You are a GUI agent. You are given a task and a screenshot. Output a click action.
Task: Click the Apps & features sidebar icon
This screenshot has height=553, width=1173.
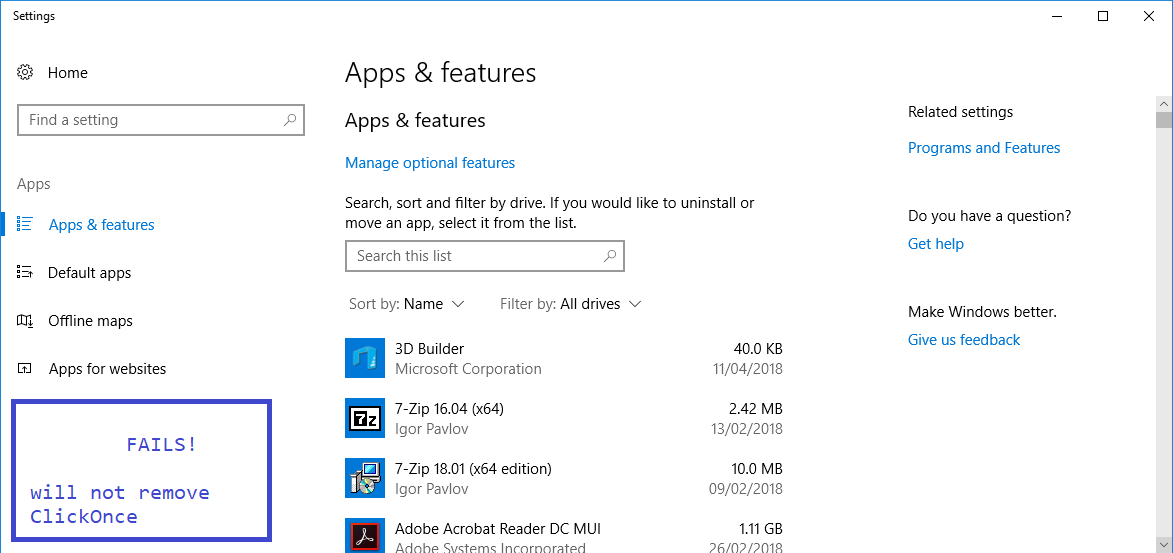click(25, 224)
